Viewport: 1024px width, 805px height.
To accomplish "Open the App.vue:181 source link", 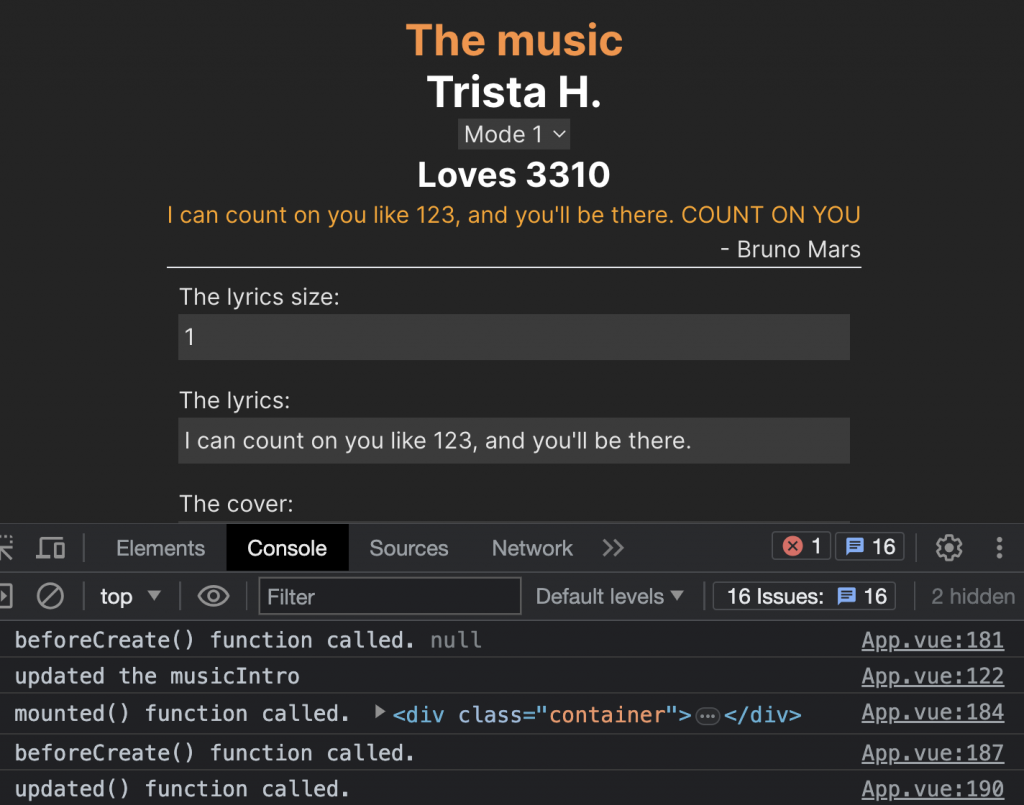I will pyautogui.click(x=933, y=640).
